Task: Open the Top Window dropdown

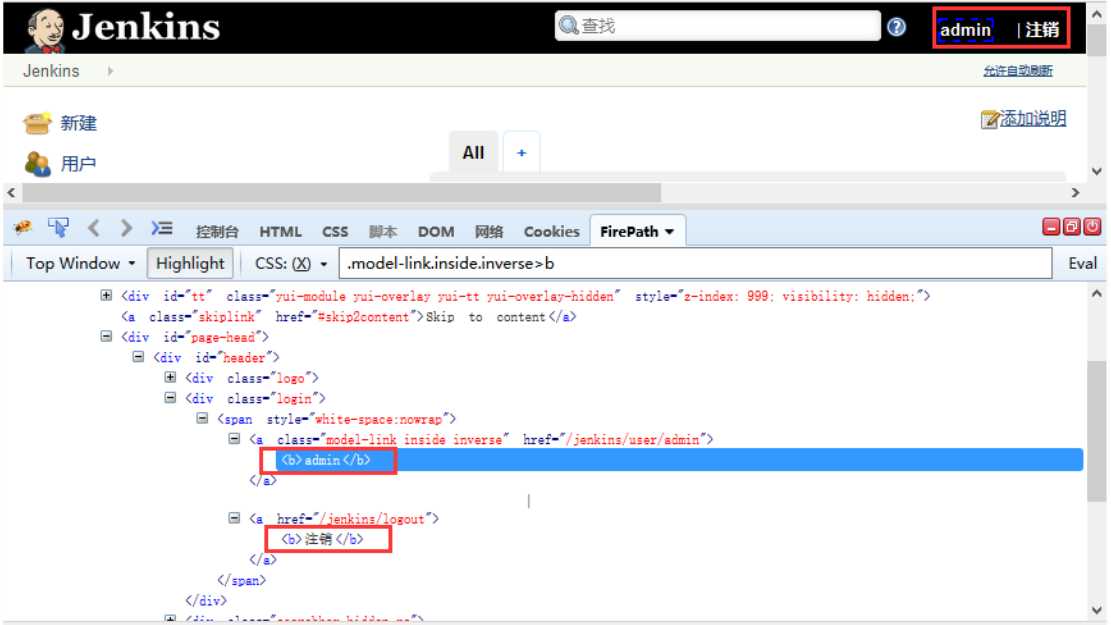Action: (79, 264)
